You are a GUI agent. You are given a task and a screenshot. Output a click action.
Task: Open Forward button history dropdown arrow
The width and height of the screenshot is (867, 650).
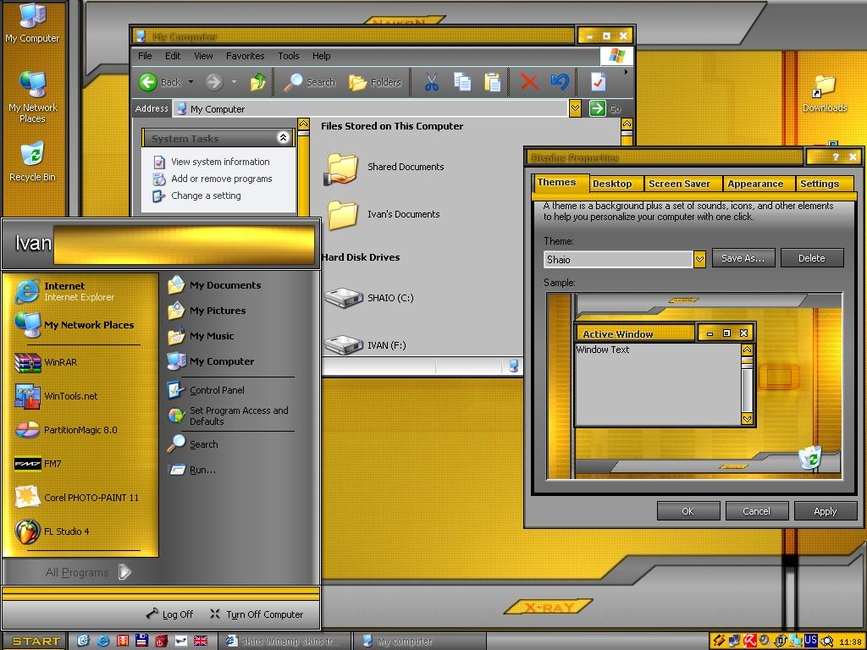tap(234, 82)
